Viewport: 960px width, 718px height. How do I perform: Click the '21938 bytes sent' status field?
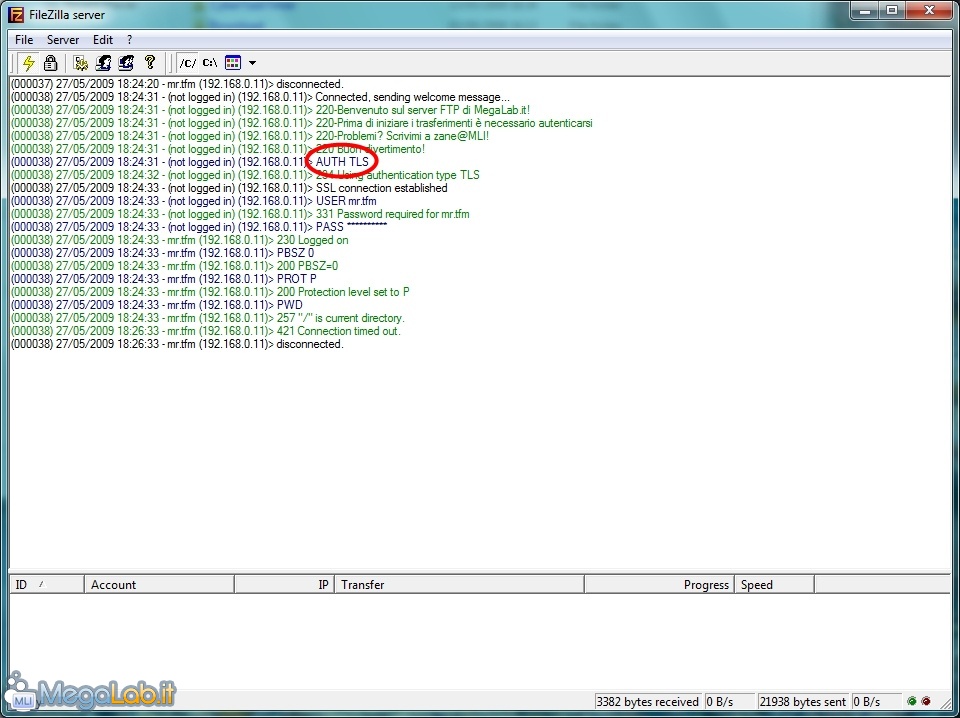click(803, 701)
